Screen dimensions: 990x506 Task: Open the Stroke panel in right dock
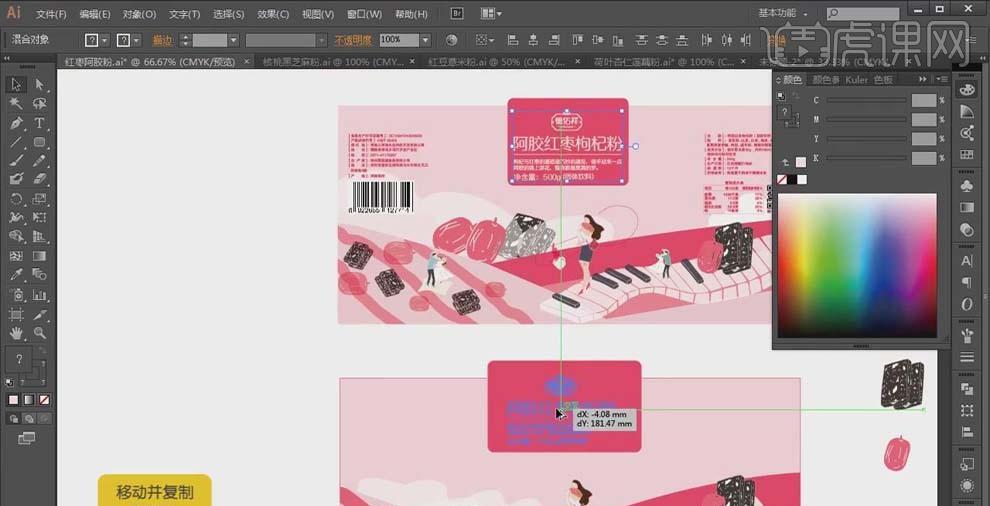point(967,357)
